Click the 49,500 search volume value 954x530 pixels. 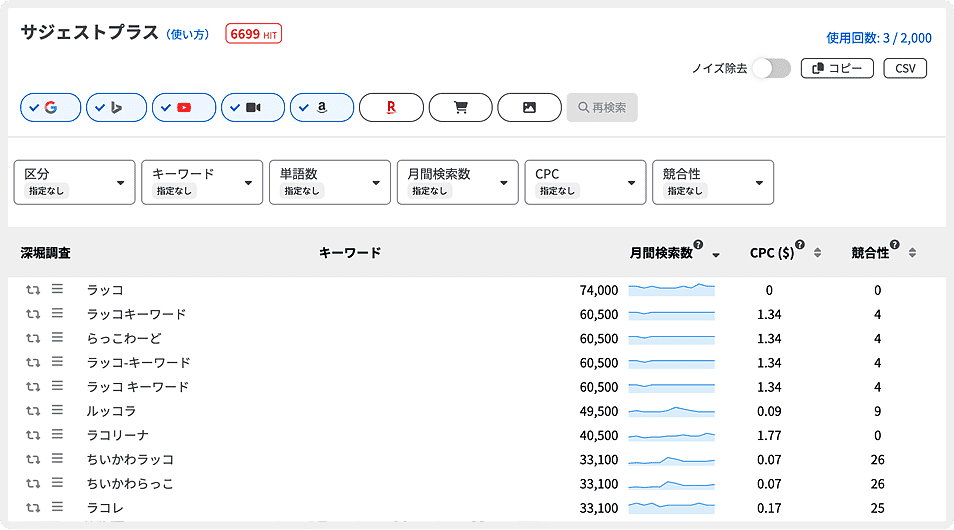point(599,412)
